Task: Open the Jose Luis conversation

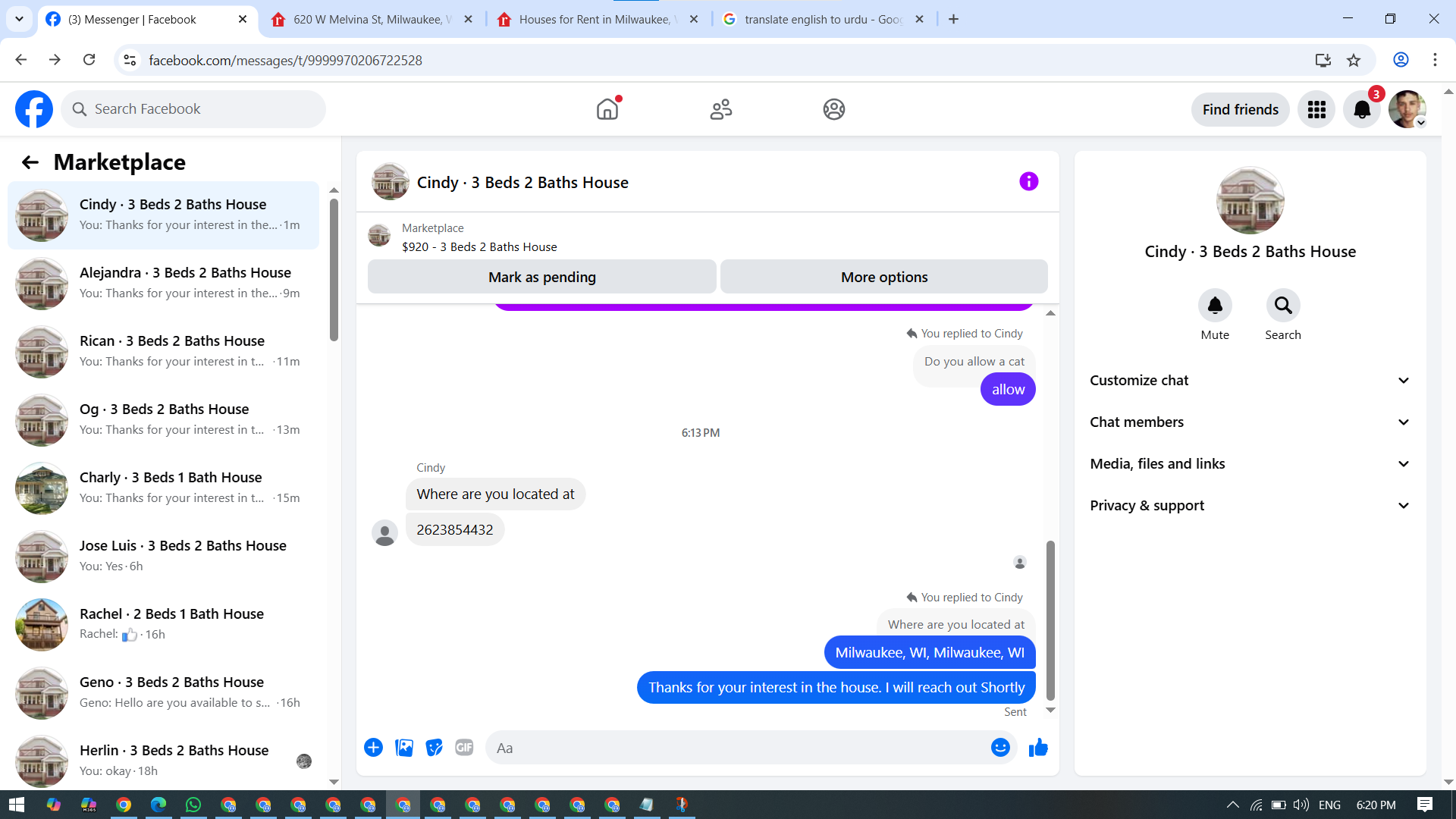Action: (163, 557)
